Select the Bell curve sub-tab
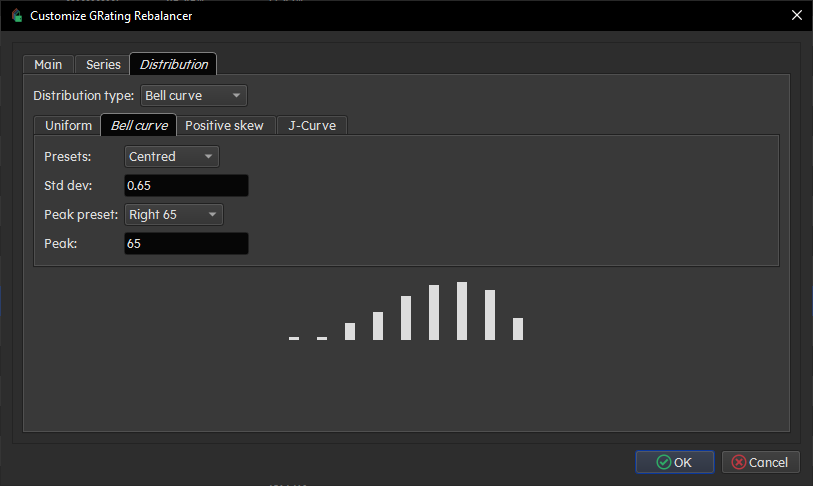 pos(139,125)
